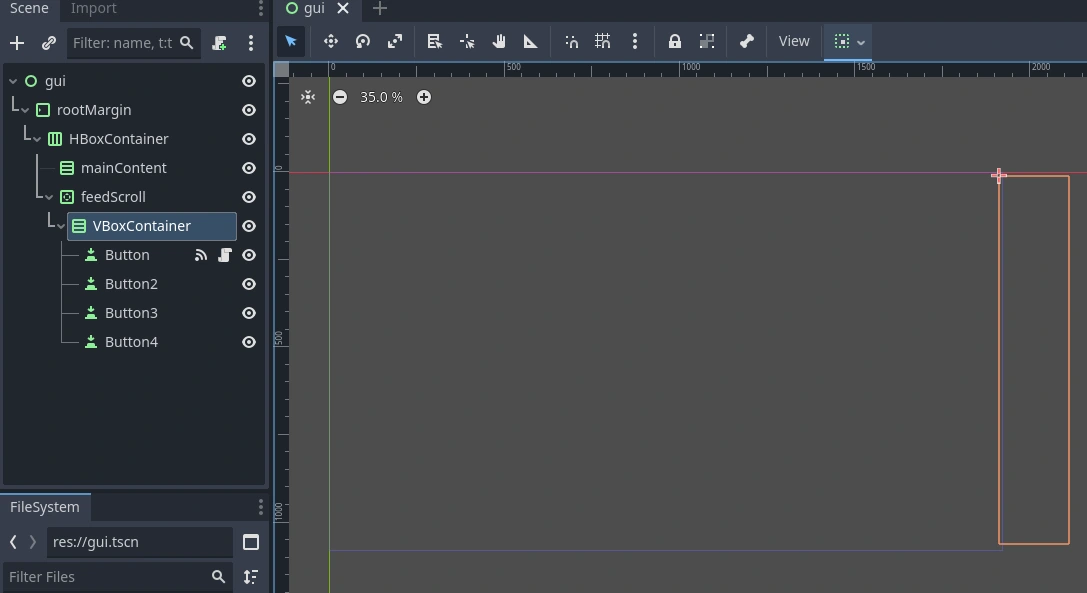
Task: Open the FileSystem tab
Action: [x=45, y=507]
